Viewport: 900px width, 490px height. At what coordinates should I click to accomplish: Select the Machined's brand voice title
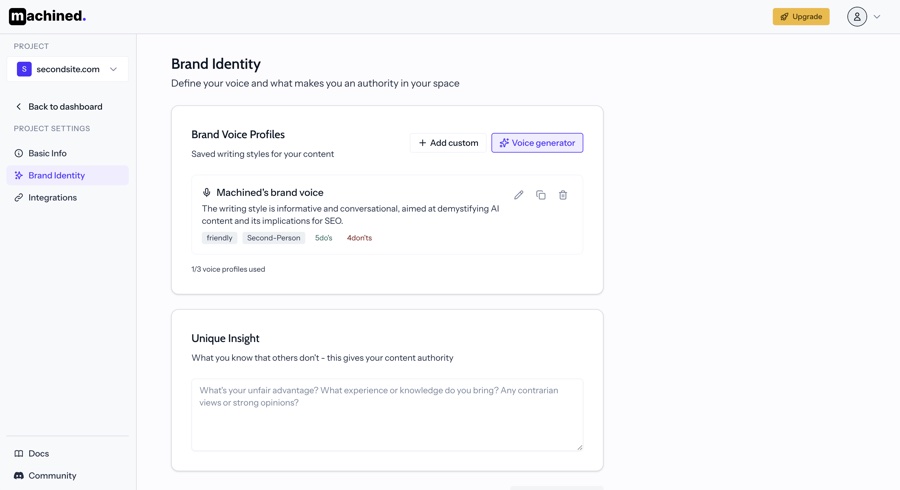pyautogui.click(x=270, y=192)
